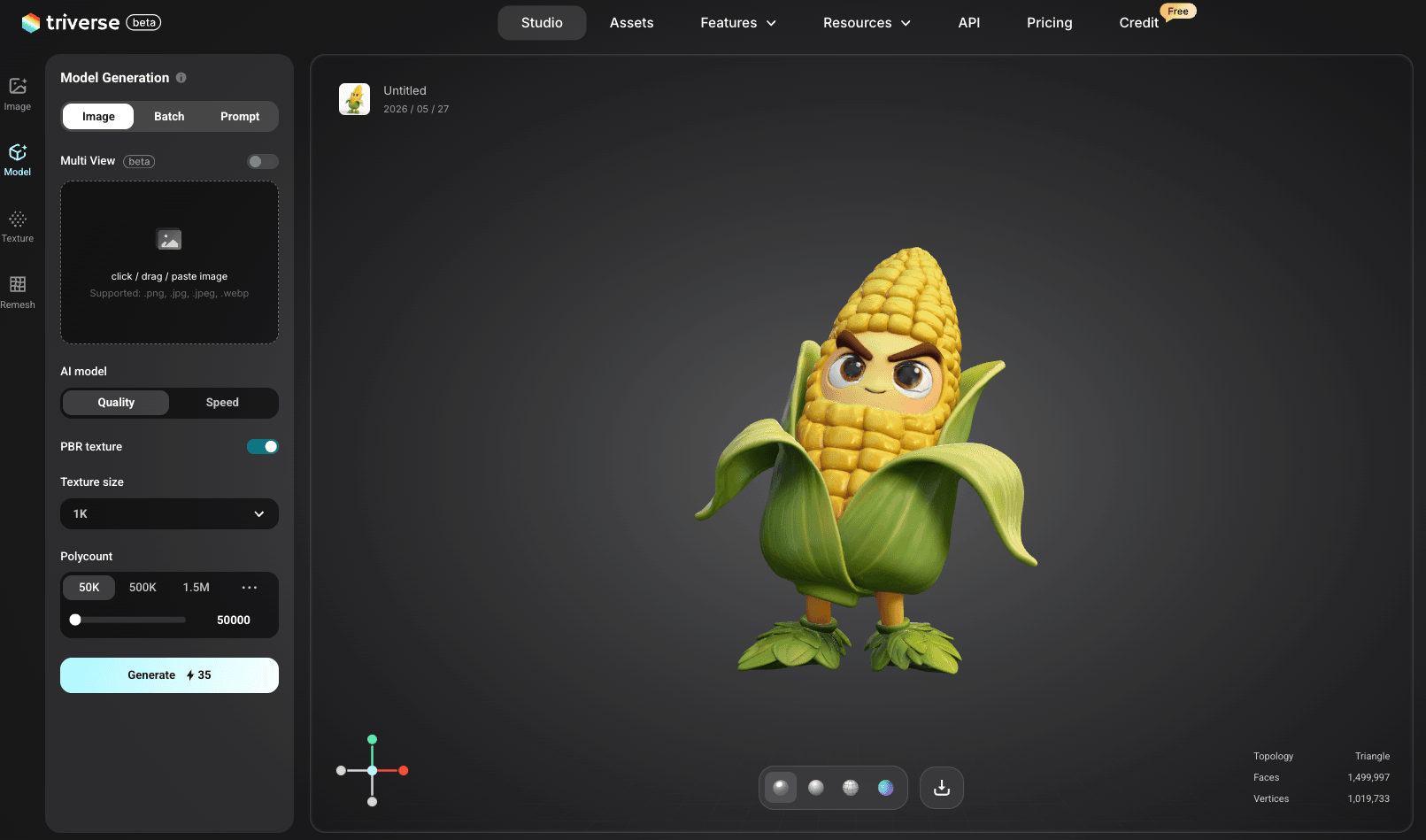The height and width of the screenshot is (840, 1426).
Task: Open the Remesh sidebar tool
Action: click(18, 292)
